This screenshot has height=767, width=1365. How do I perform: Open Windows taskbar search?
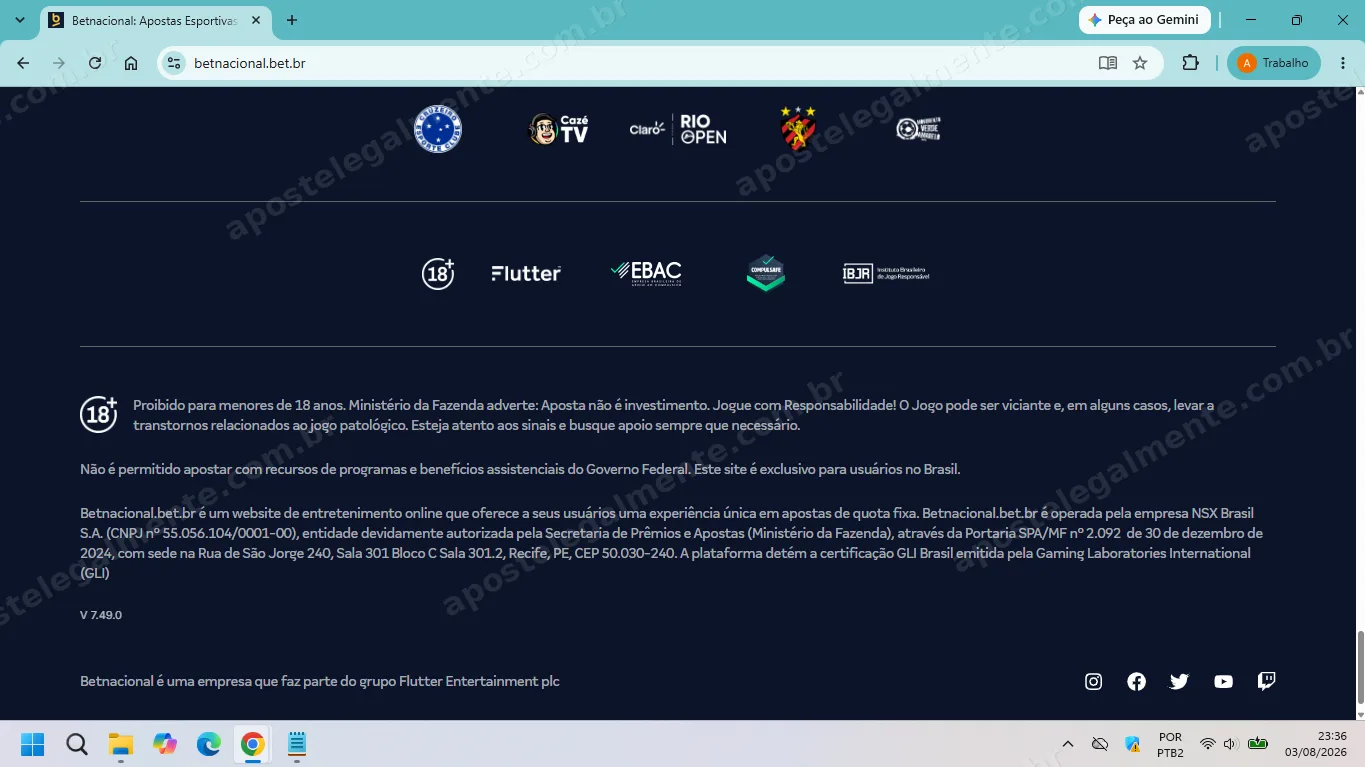[x=77, y=744]
